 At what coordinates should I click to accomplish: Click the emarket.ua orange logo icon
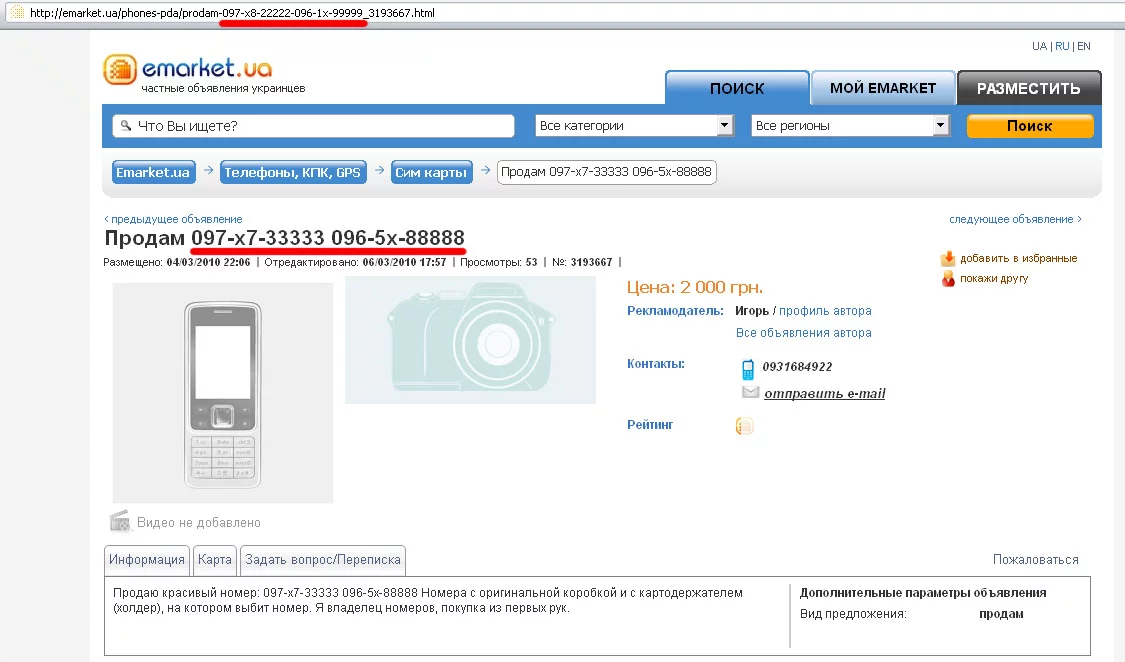point(120,70)
